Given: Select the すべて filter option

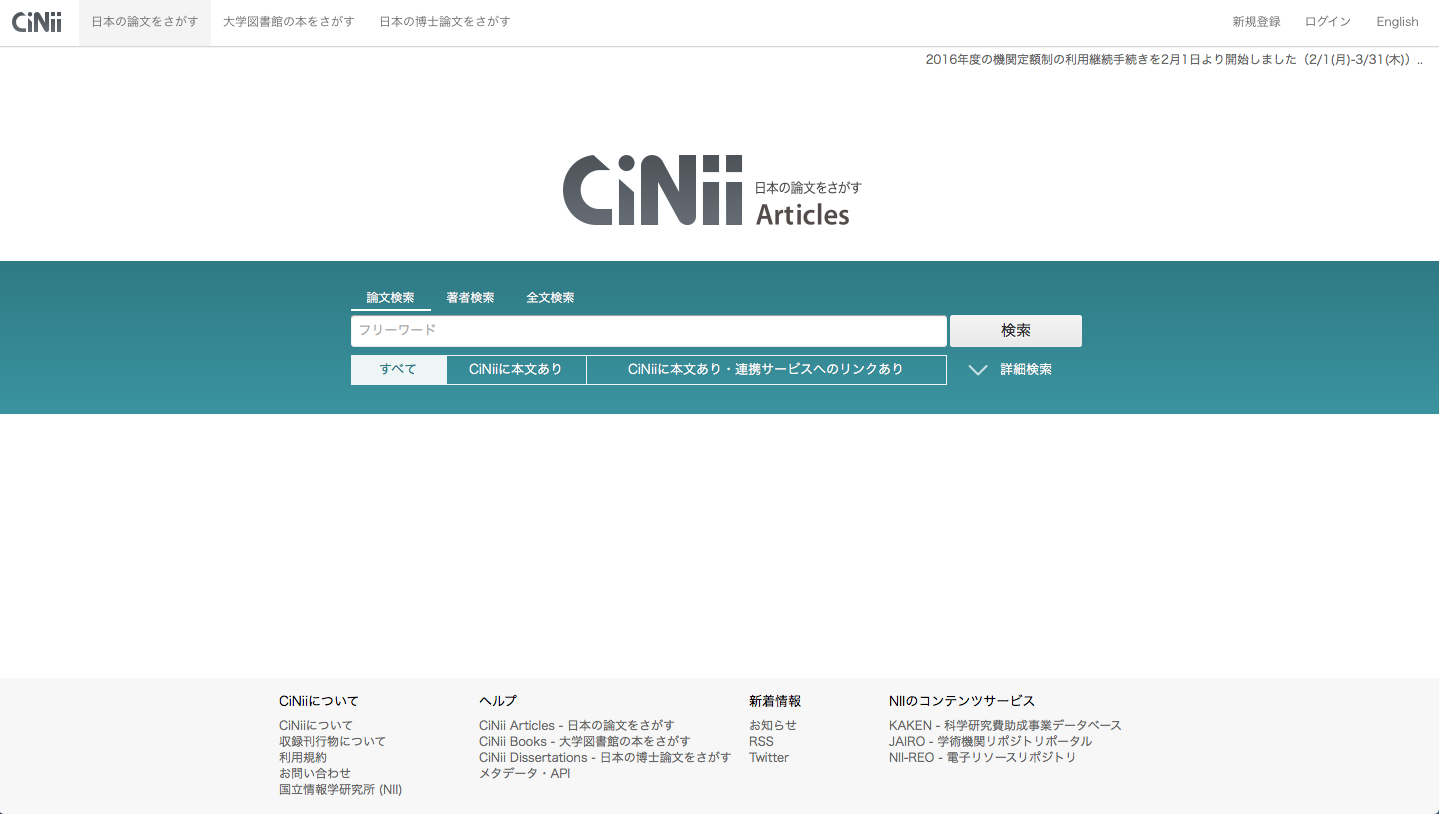Looking at the screenshot, I should click(x=397, y=369).
